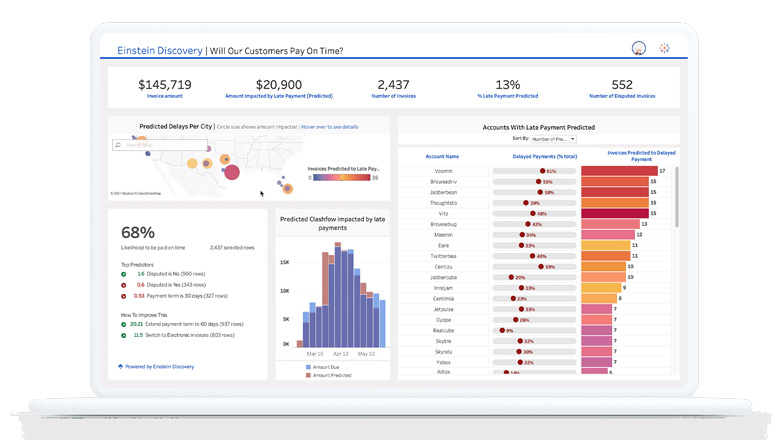Select the Centizu account name
782x440 pixels.
coord(443,266)
